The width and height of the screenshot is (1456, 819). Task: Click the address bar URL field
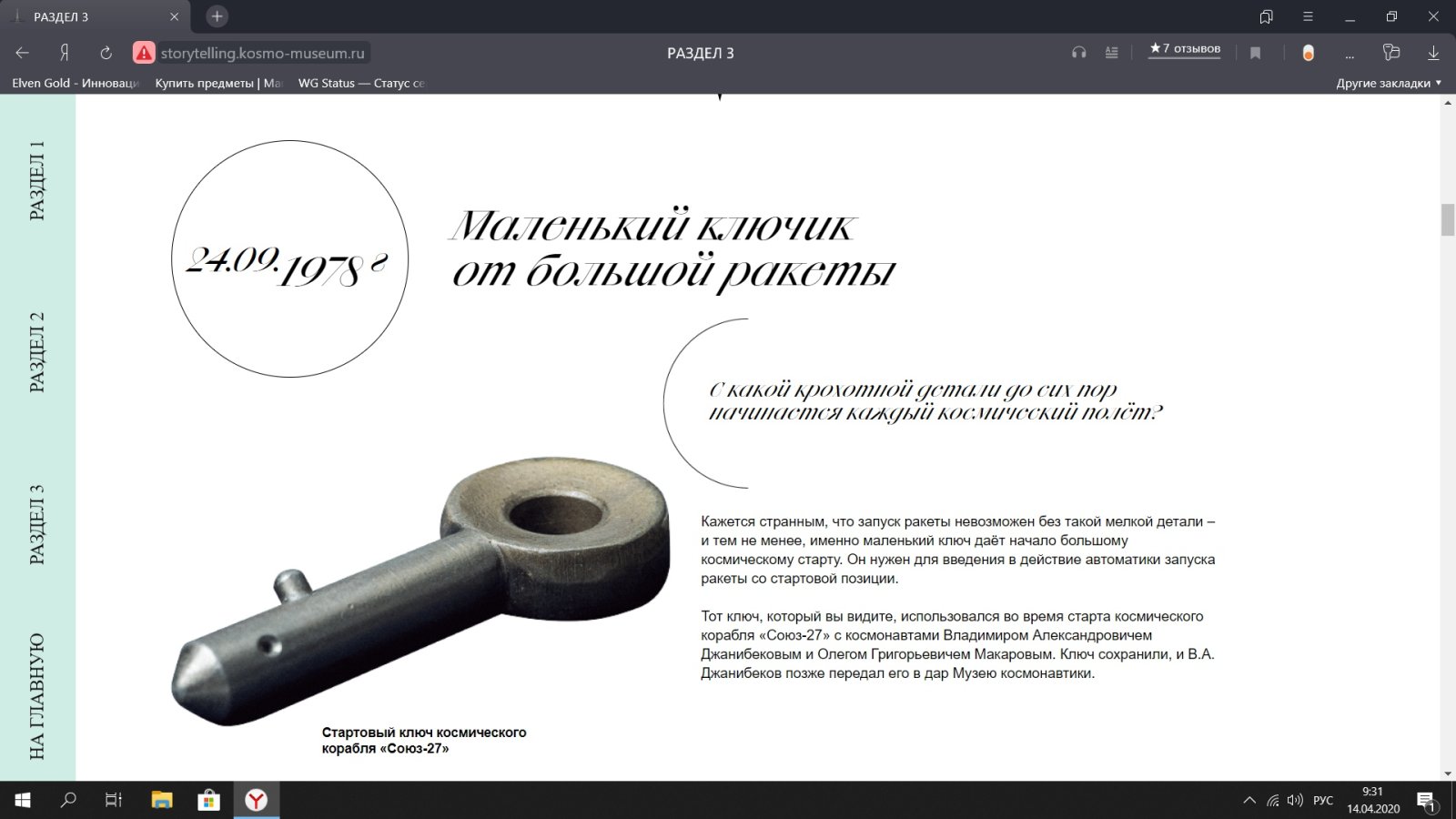pos(262,53)
